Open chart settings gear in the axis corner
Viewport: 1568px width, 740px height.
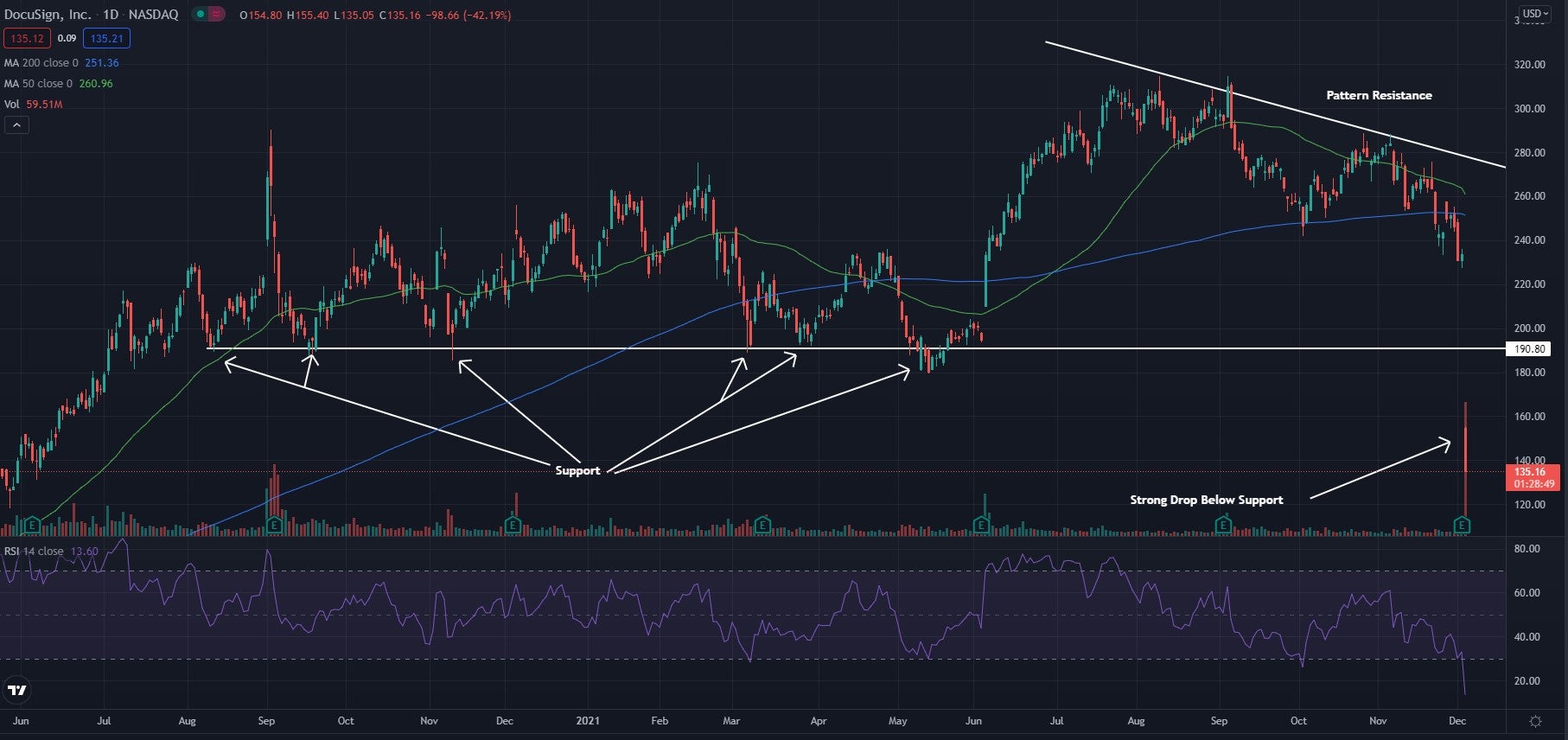click(x=1536, y=721)
